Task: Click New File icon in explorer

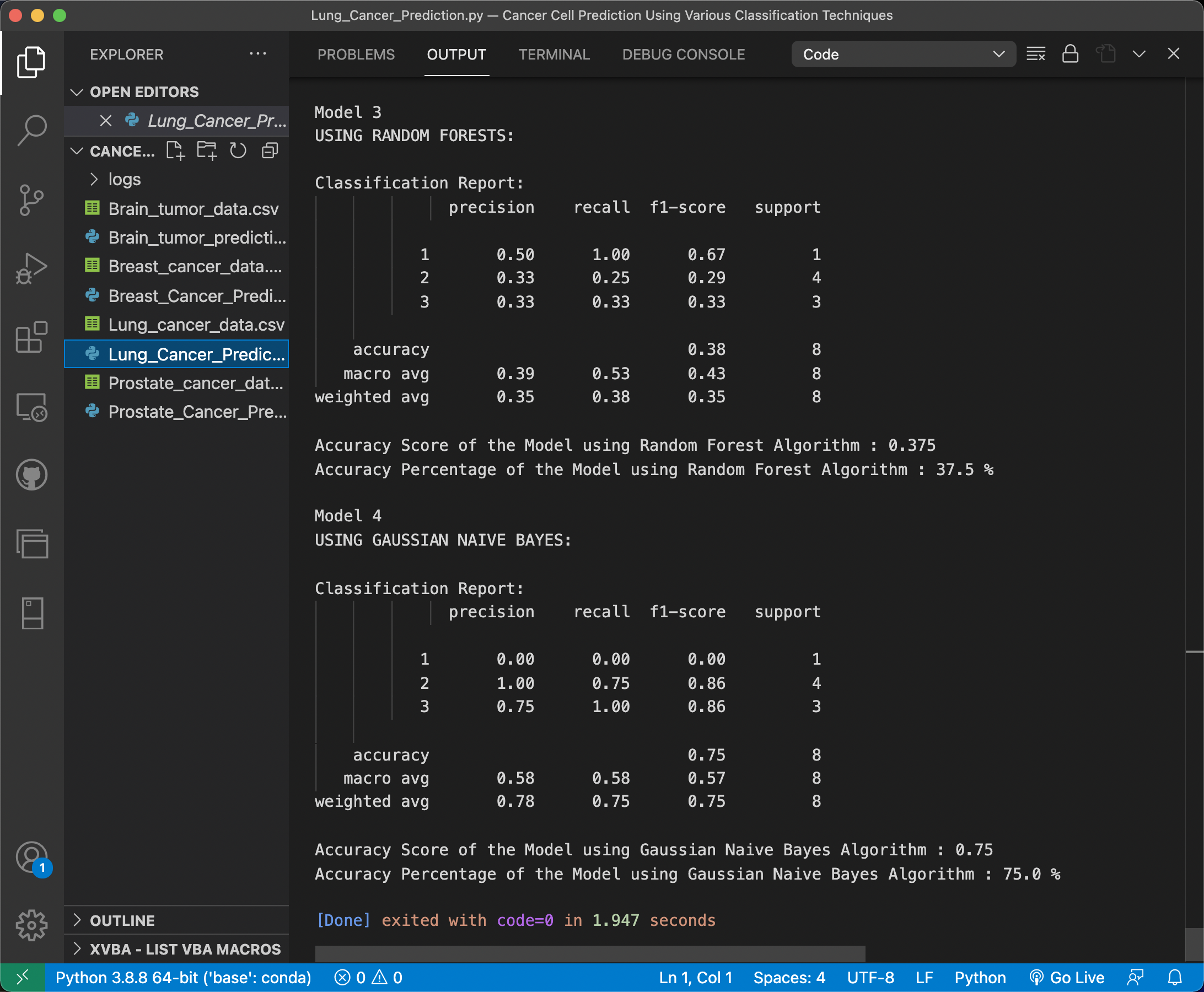Action: point(175,151)
